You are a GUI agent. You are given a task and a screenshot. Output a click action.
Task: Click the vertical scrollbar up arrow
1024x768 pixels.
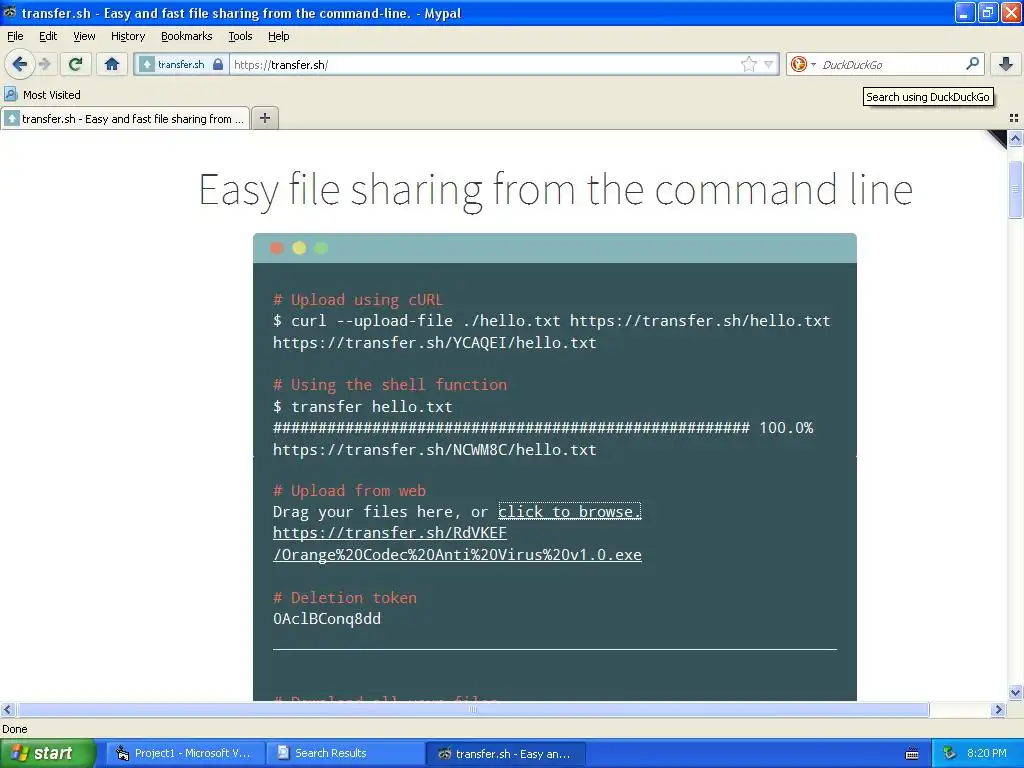(x=1015, y=138)
